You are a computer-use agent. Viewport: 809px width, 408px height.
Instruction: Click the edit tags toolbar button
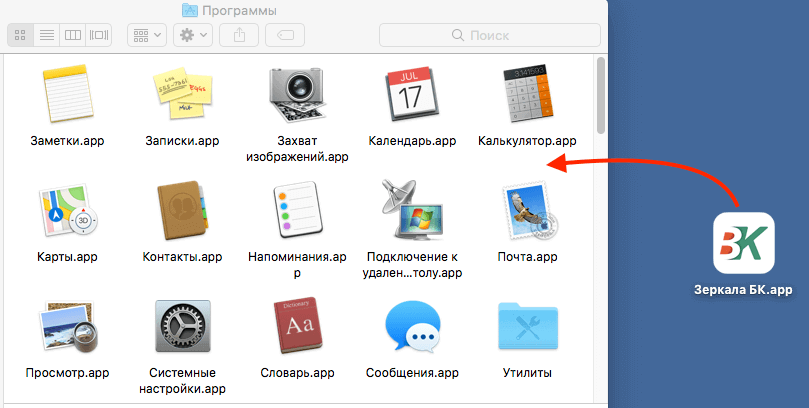[x=285, y=35]
